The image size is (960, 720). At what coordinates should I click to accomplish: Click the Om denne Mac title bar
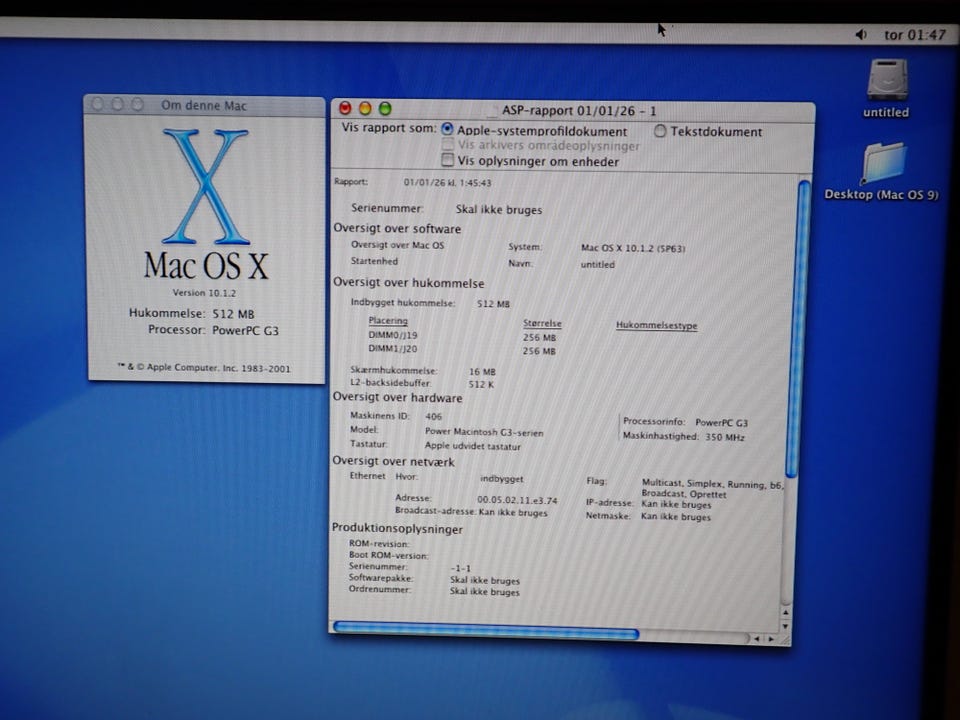204,105
